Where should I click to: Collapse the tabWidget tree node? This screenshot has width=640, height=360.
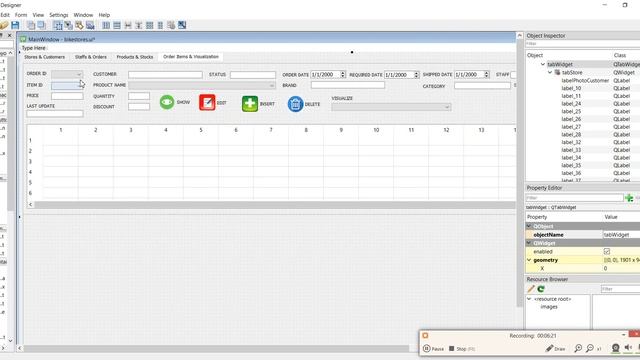[543, 64]
